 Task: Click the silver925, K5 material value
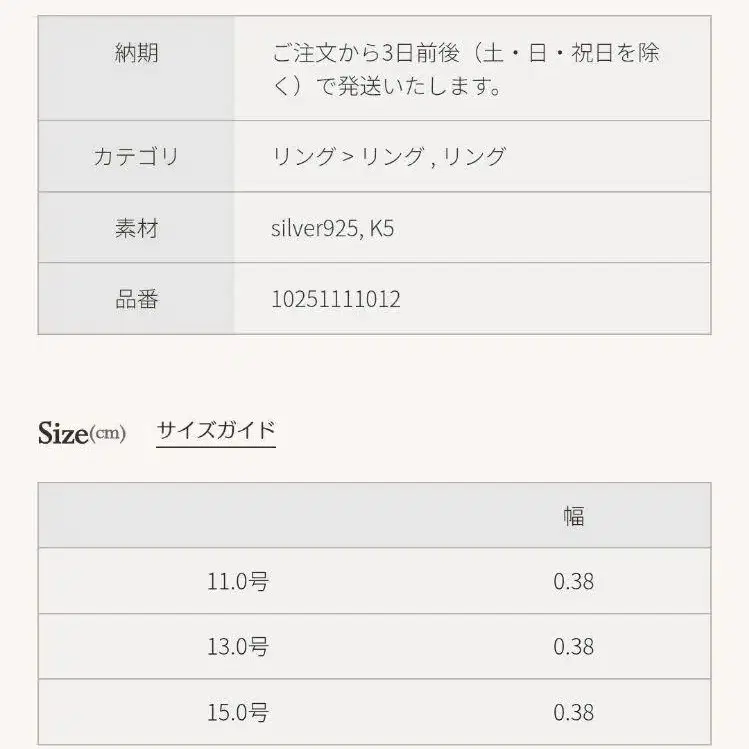point(333,228)
